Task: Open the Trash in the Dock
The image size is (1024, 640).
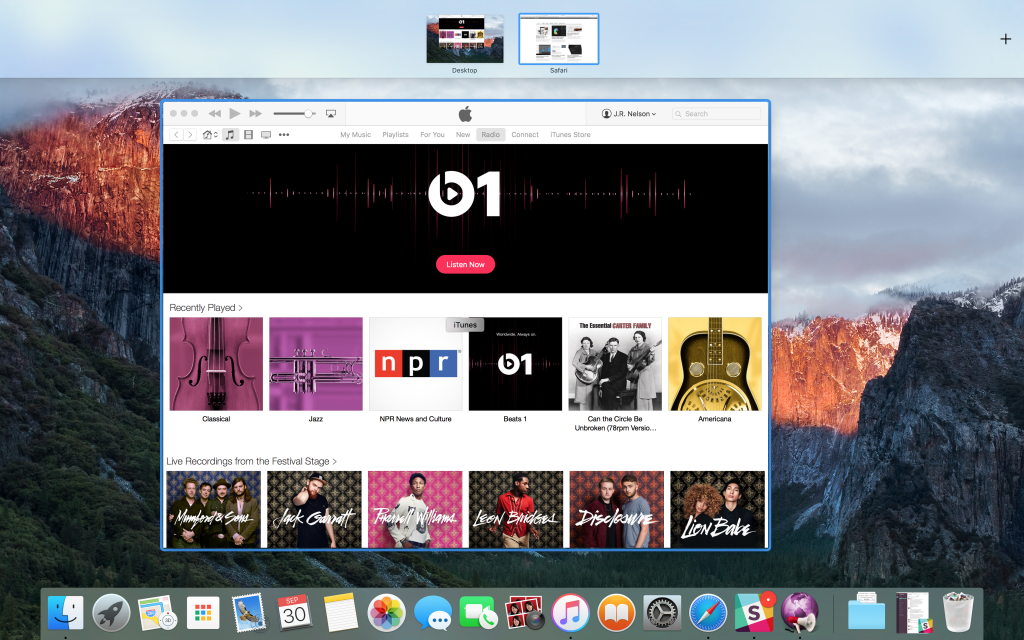Action: pyautogui.click(x=958, y=613)
